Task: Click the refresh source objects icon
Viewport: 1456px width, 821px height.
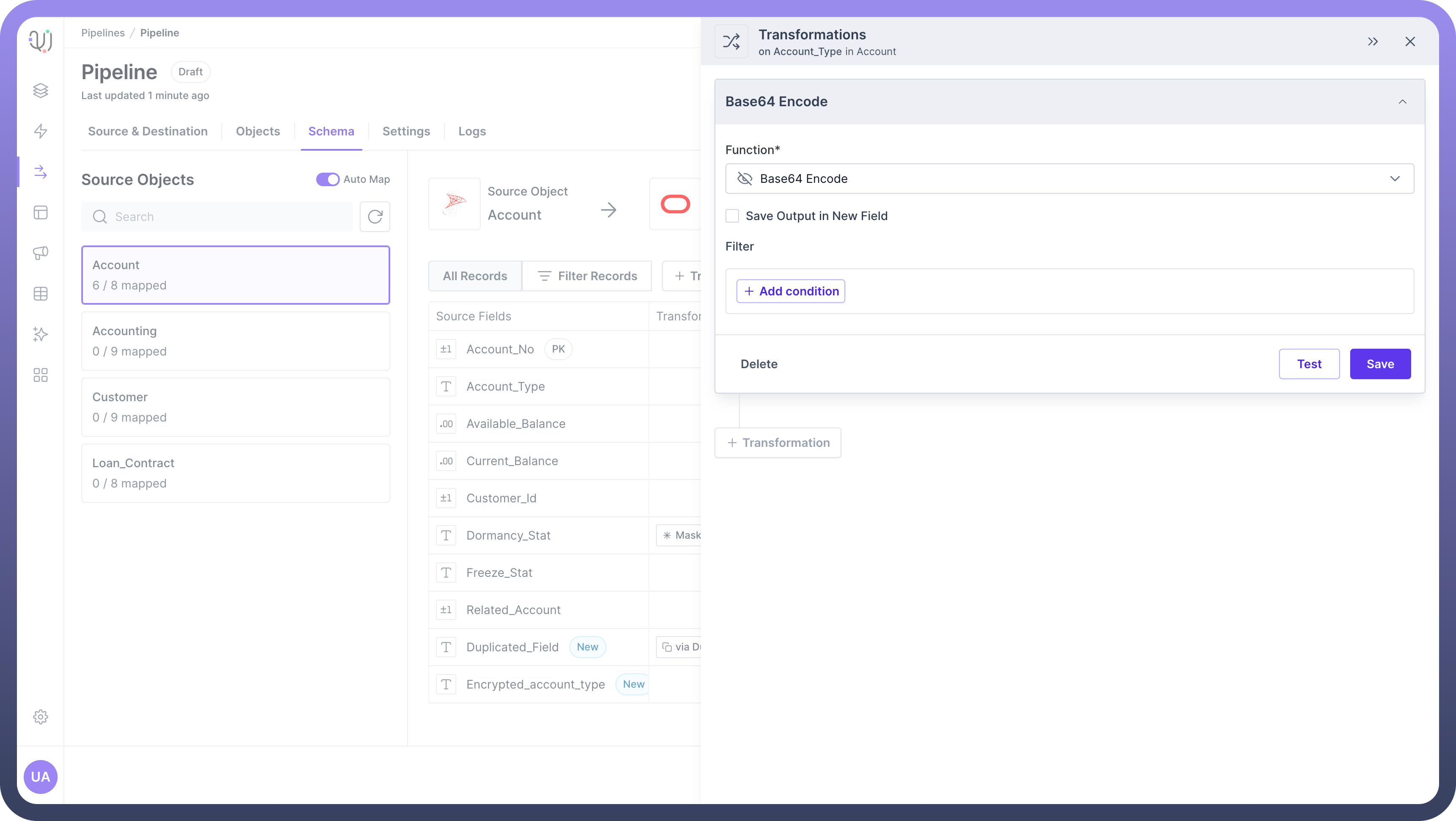Action: pos(375,216)
